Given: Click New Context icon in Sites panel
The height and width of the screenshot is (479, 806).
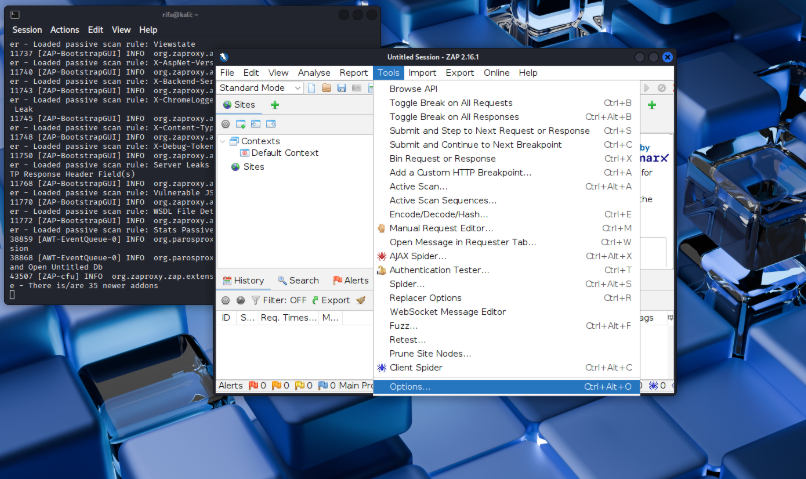Looking at the screenshot, I should coord(241,124).
